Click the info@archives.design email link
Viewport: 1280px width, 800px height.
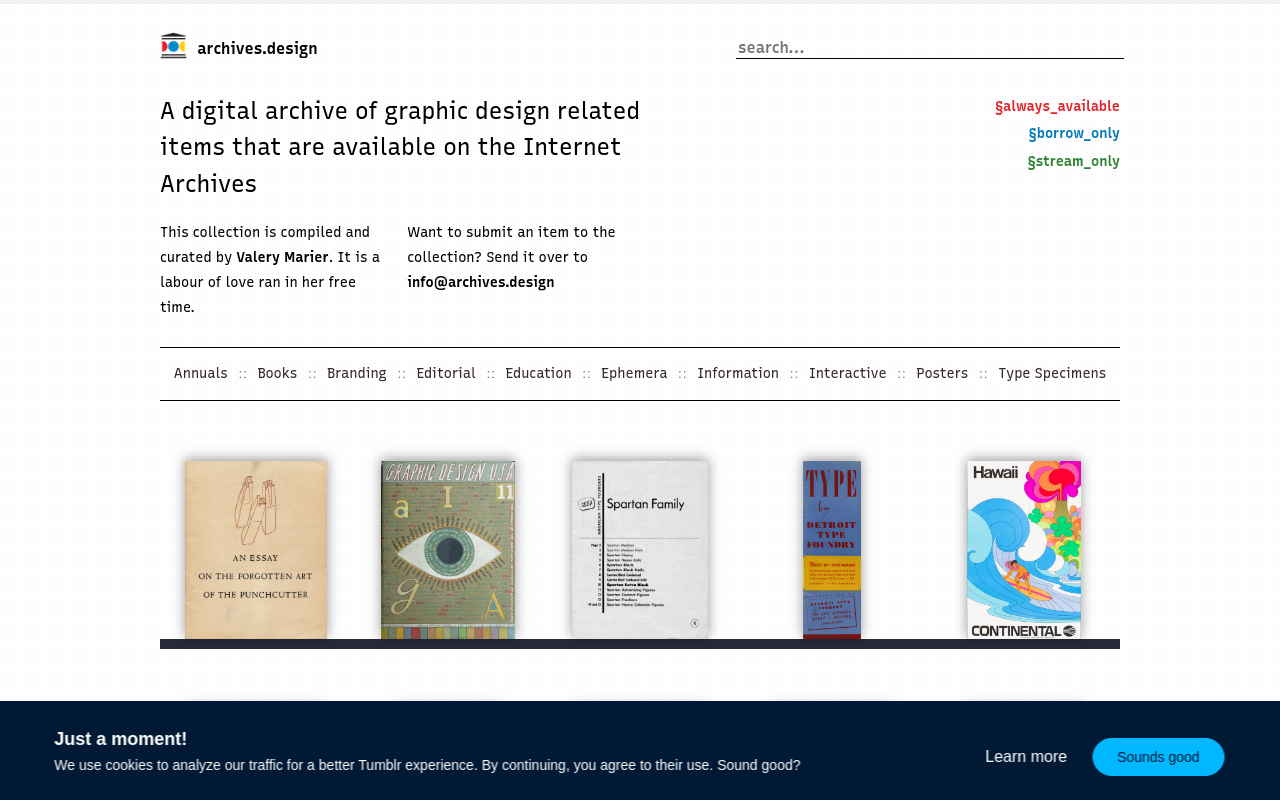[481, 282]
